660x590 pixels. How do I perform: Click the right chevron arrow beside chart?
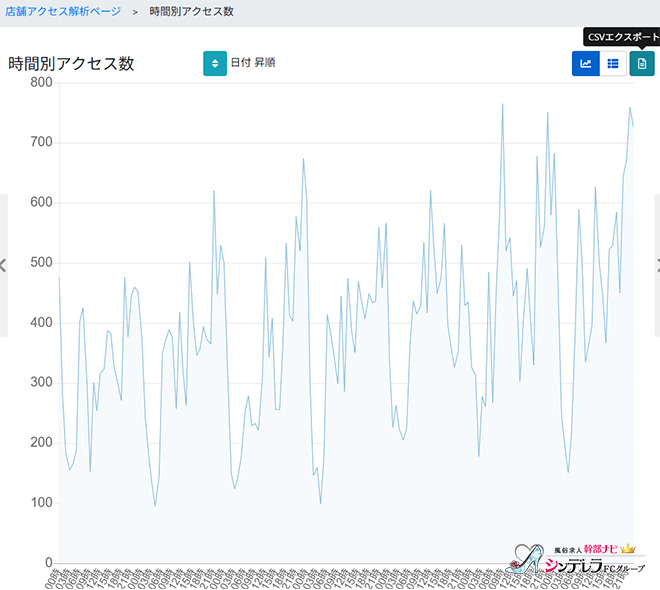656,265
